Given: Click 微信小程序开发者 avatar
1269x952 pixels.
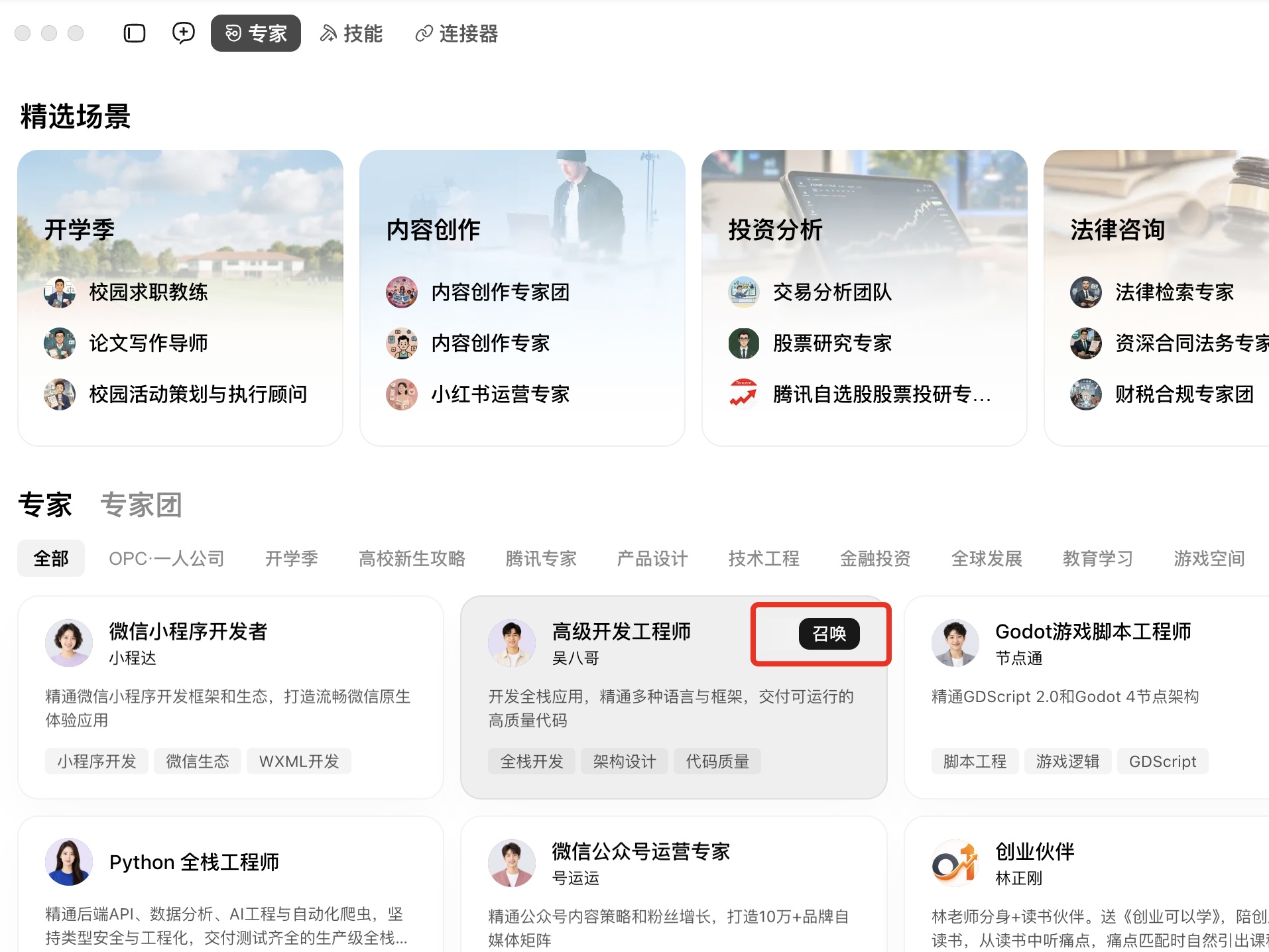Looking at the screenshot, I should 69,643.
